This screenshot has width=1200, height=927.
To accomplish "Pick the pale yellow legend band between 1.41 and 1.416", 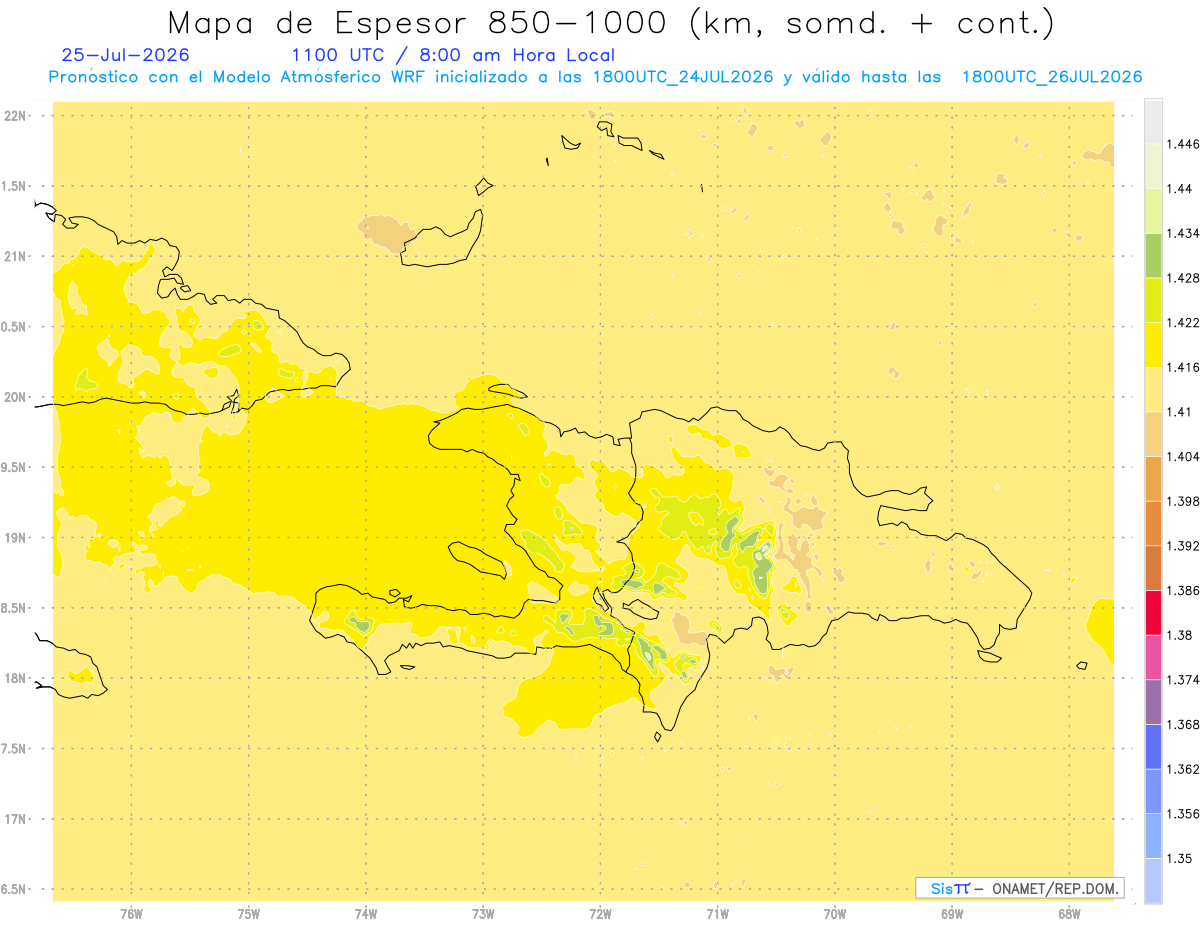I will point(1153,389).
